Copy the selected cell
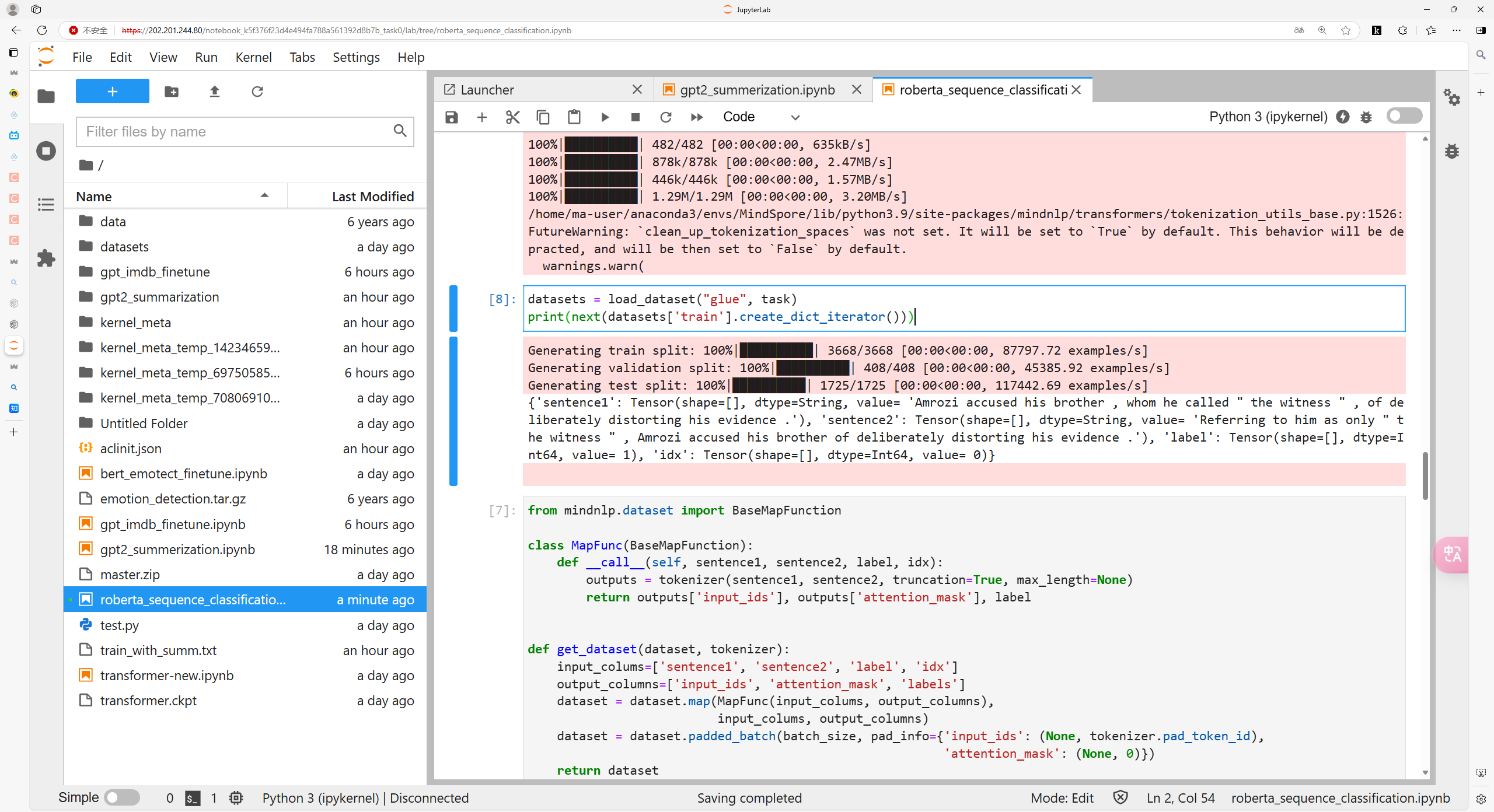 tap(543, 117)
